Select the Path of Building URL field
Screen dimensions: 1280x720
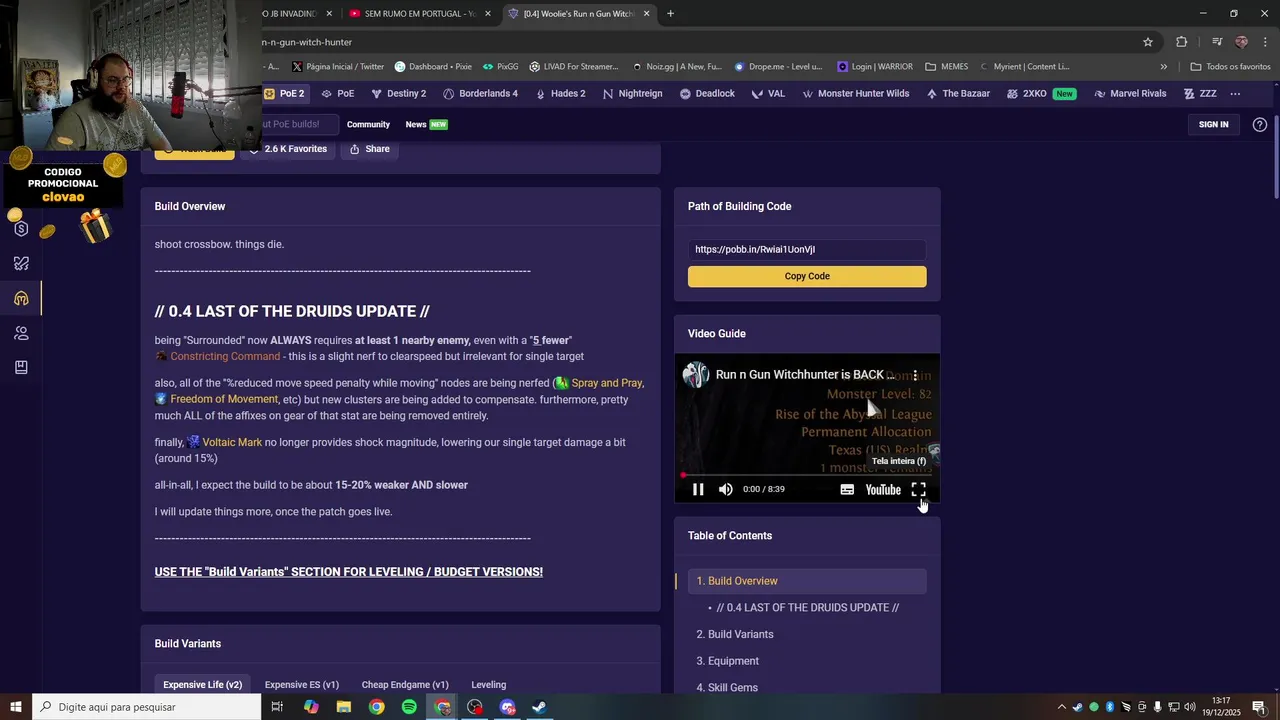coord(807,249)
